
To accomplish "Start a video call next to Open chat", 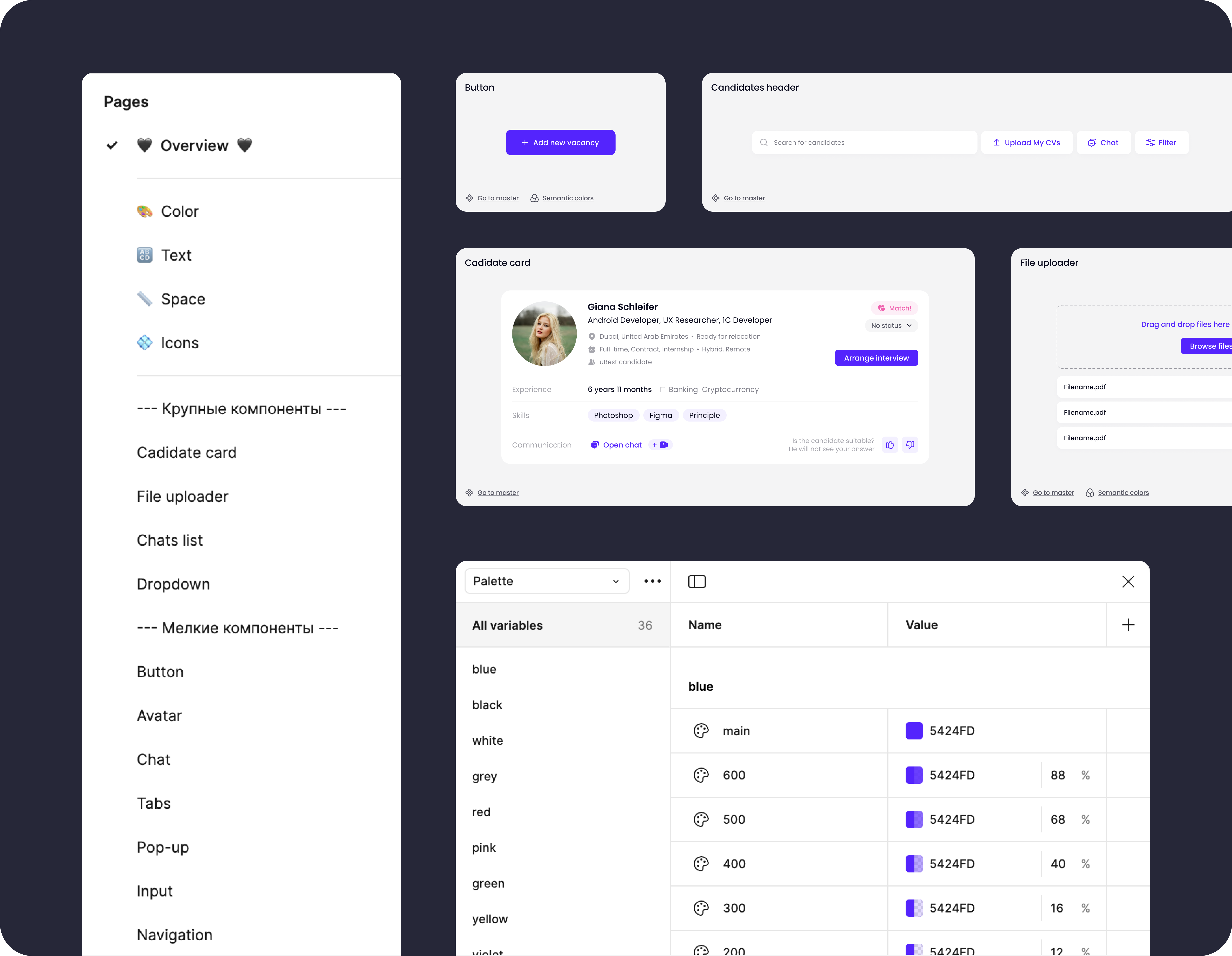I will coord(661,445).
